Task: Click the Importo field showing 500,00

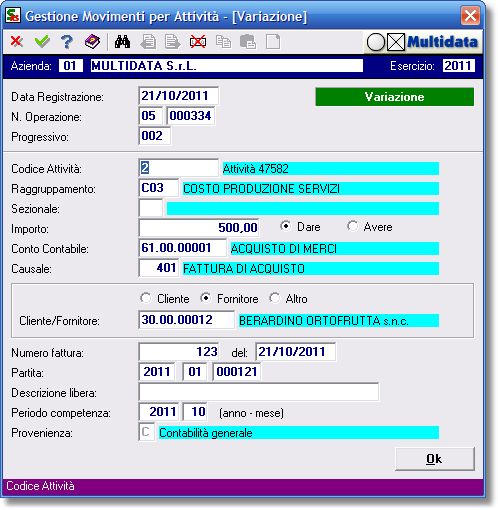Action: tap(199, 228)
